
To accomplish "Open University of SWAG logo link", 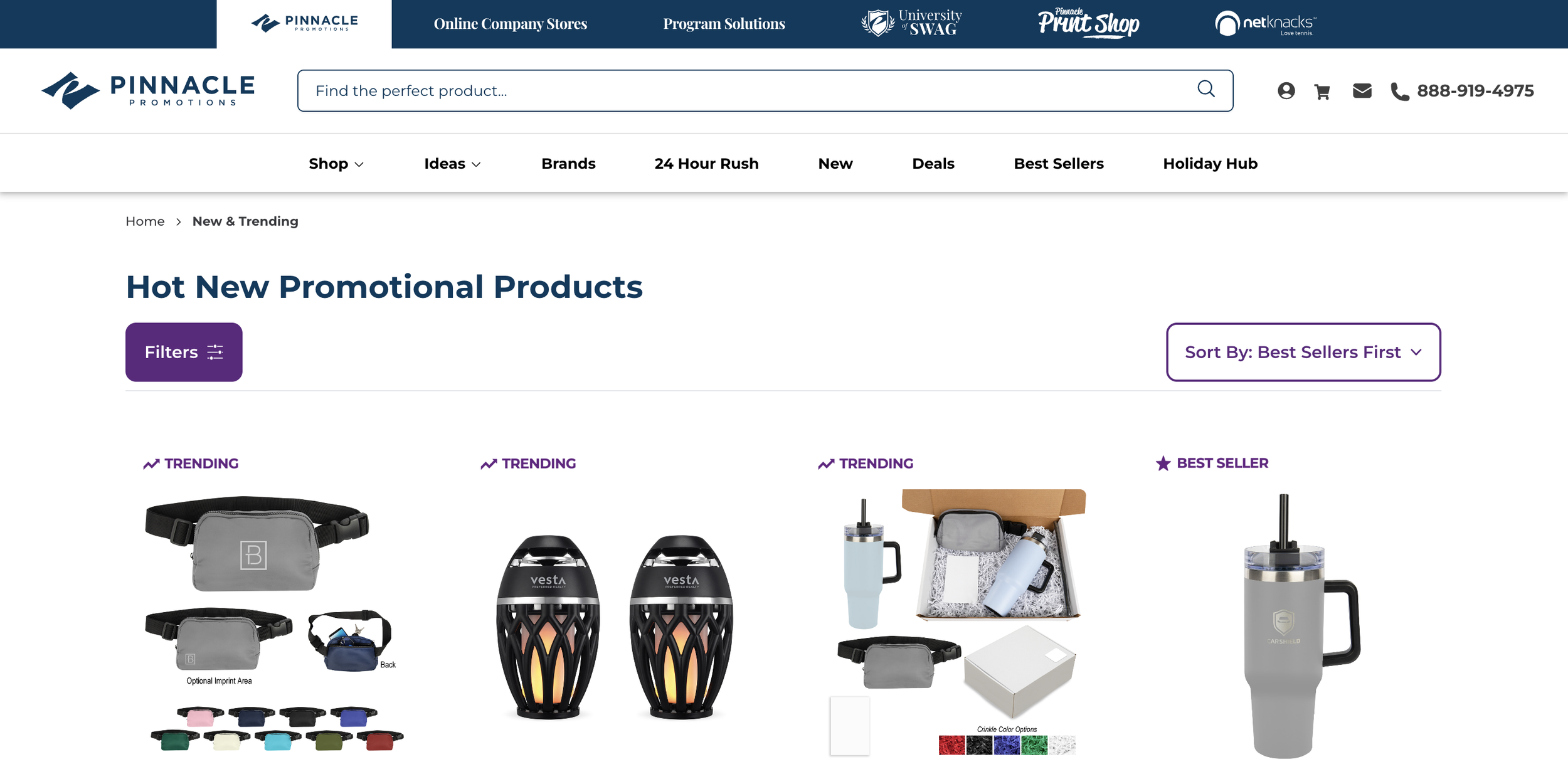I will [x=911, y=23].
